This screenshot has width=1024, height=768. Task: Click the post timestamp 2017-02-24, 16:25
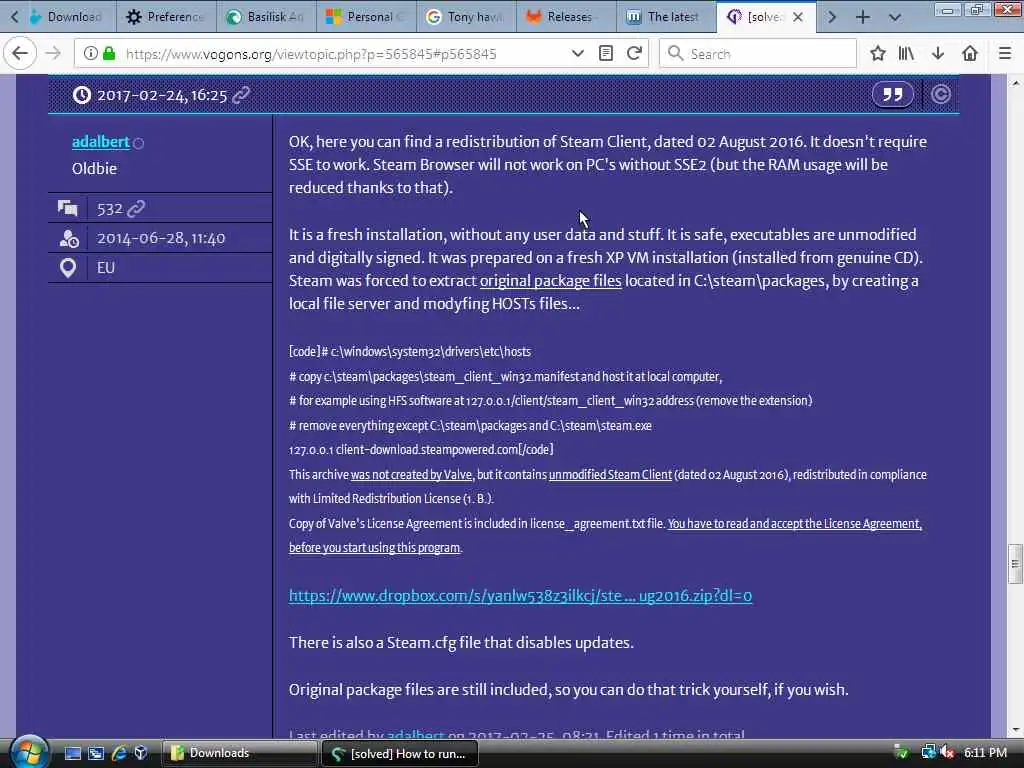[x=162, y=95]
